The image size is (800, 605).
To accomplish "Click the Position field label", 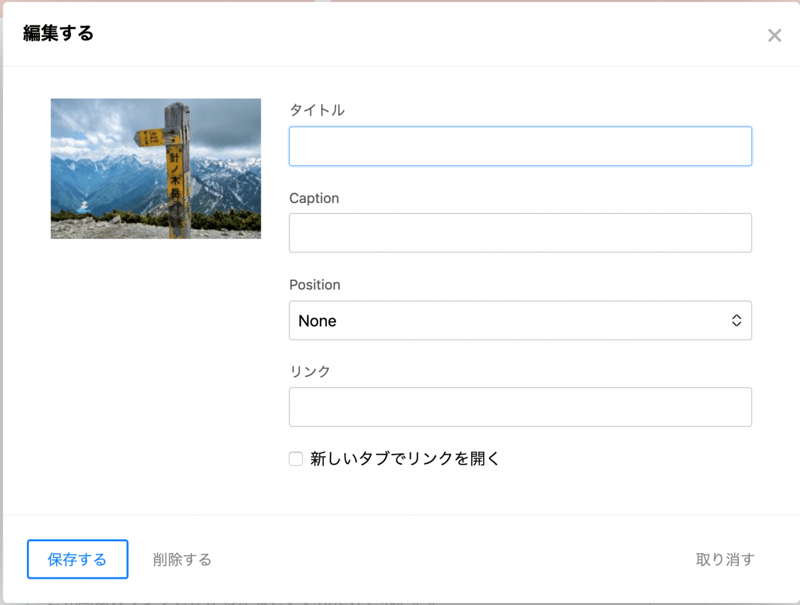I will [x=314, y=285].
